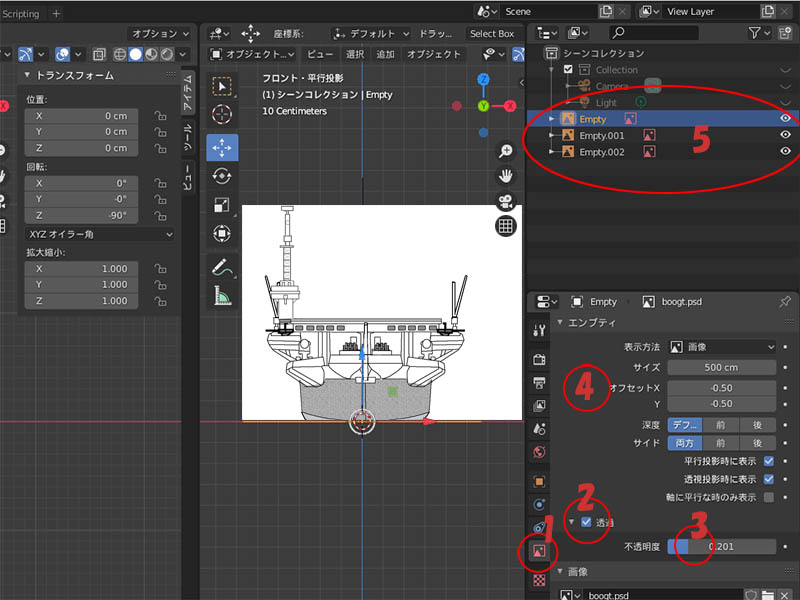800x600 pixels.
Task: Open the ビュー menu in viewport header
Action: click(x=320, y=54)
